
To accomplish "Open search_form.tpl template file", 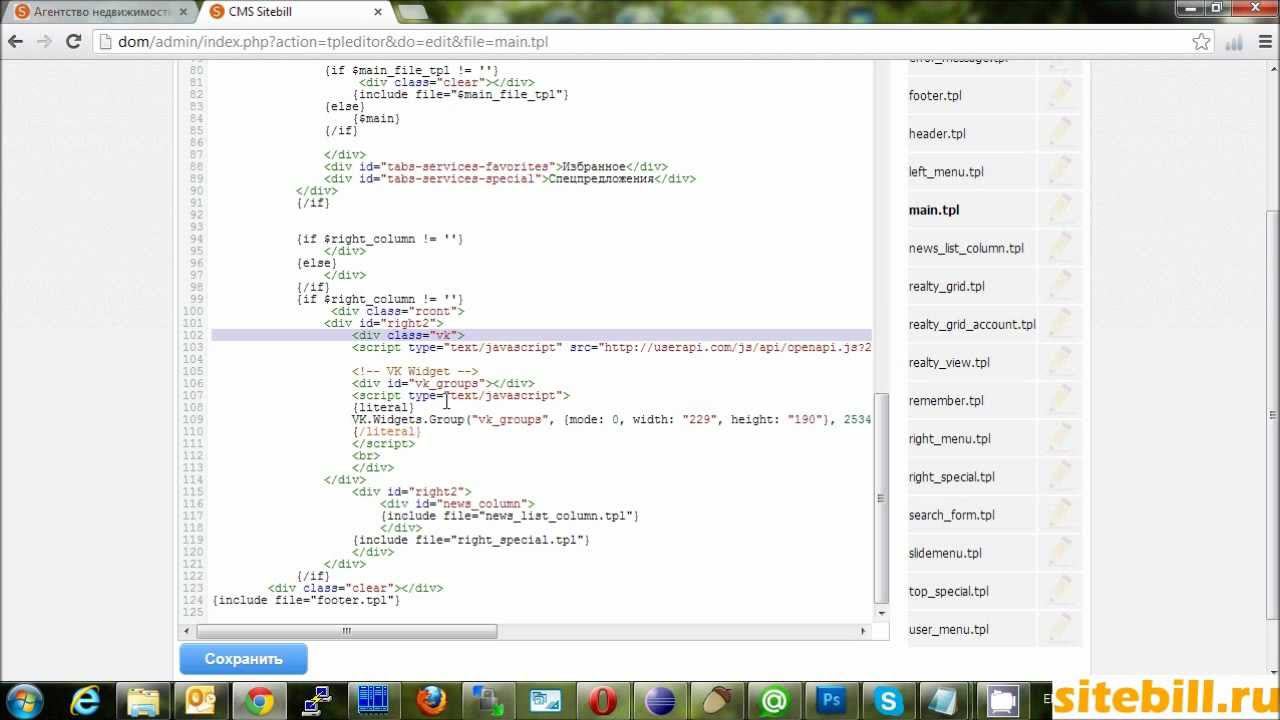I will click(x=952, y=515).
